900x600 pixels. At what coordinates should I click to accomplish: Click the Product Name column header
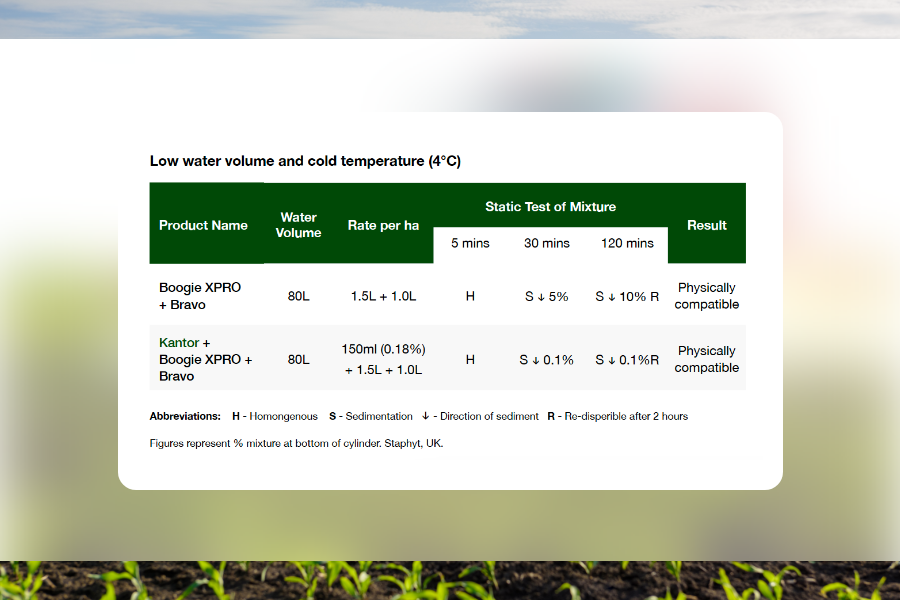203,225
